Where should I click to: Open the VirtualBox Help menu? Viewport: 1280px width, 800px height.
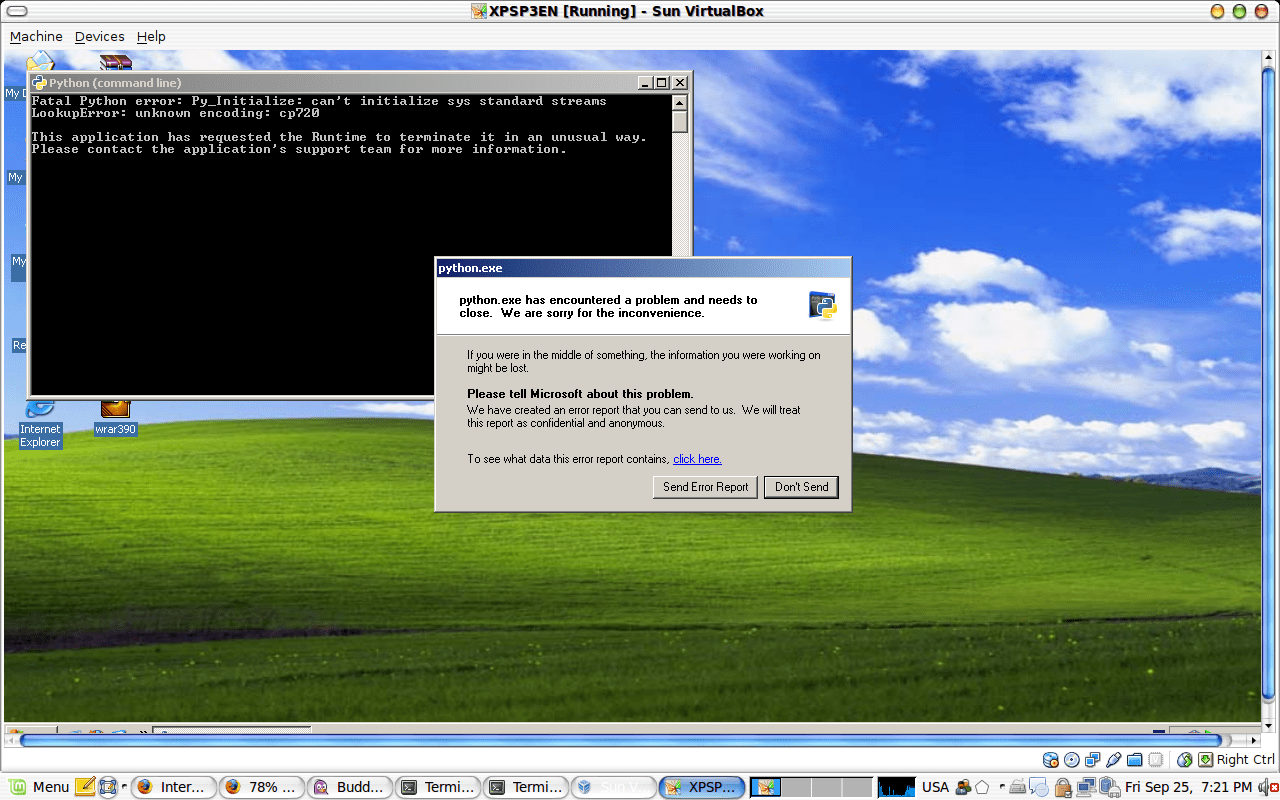point(151,36)
